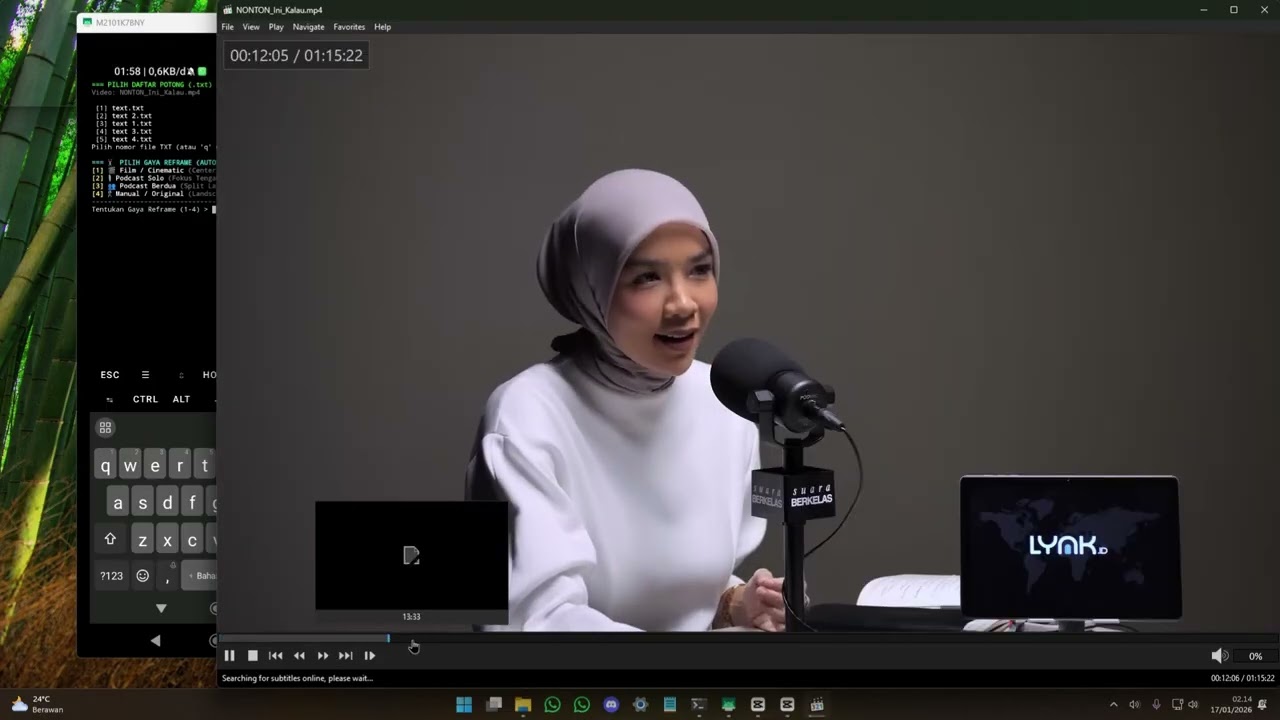The width and height of the screenshot is (1280, 720).
Task: Mute using the player's speaker icon
Action: point(1219,656)
